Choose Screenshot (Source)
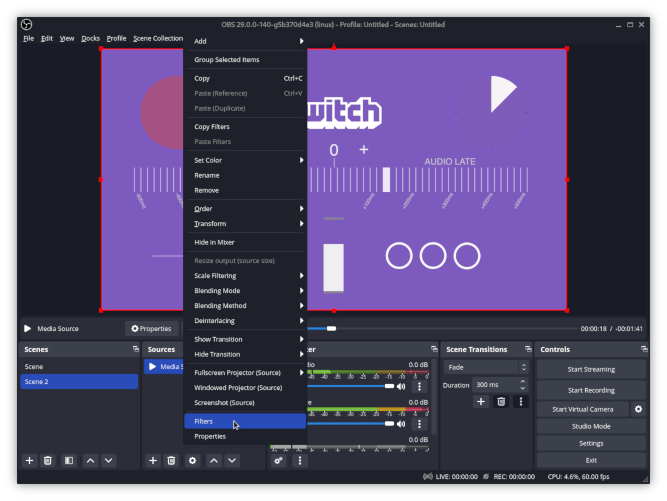The width and height of the screenshot is (667, 501). [x=245, y=403]
